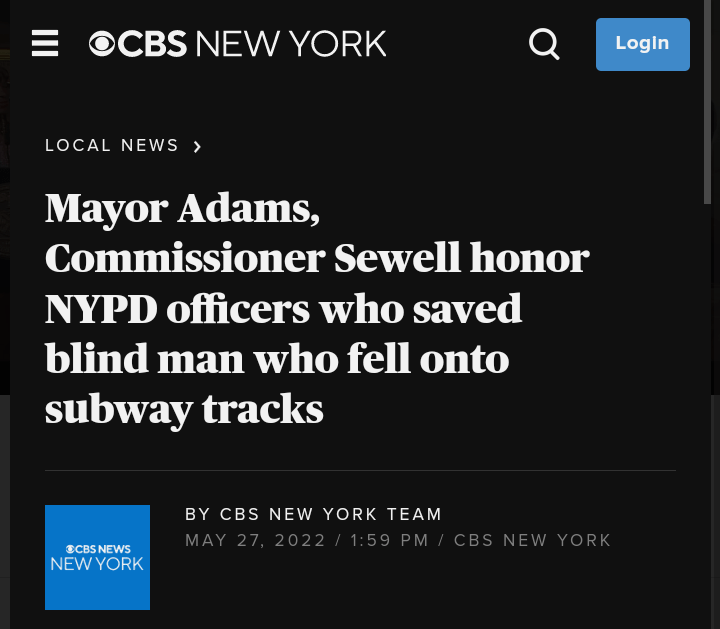
Task: Click the Mayor Adams headline first line
Action: coord(182,208)
